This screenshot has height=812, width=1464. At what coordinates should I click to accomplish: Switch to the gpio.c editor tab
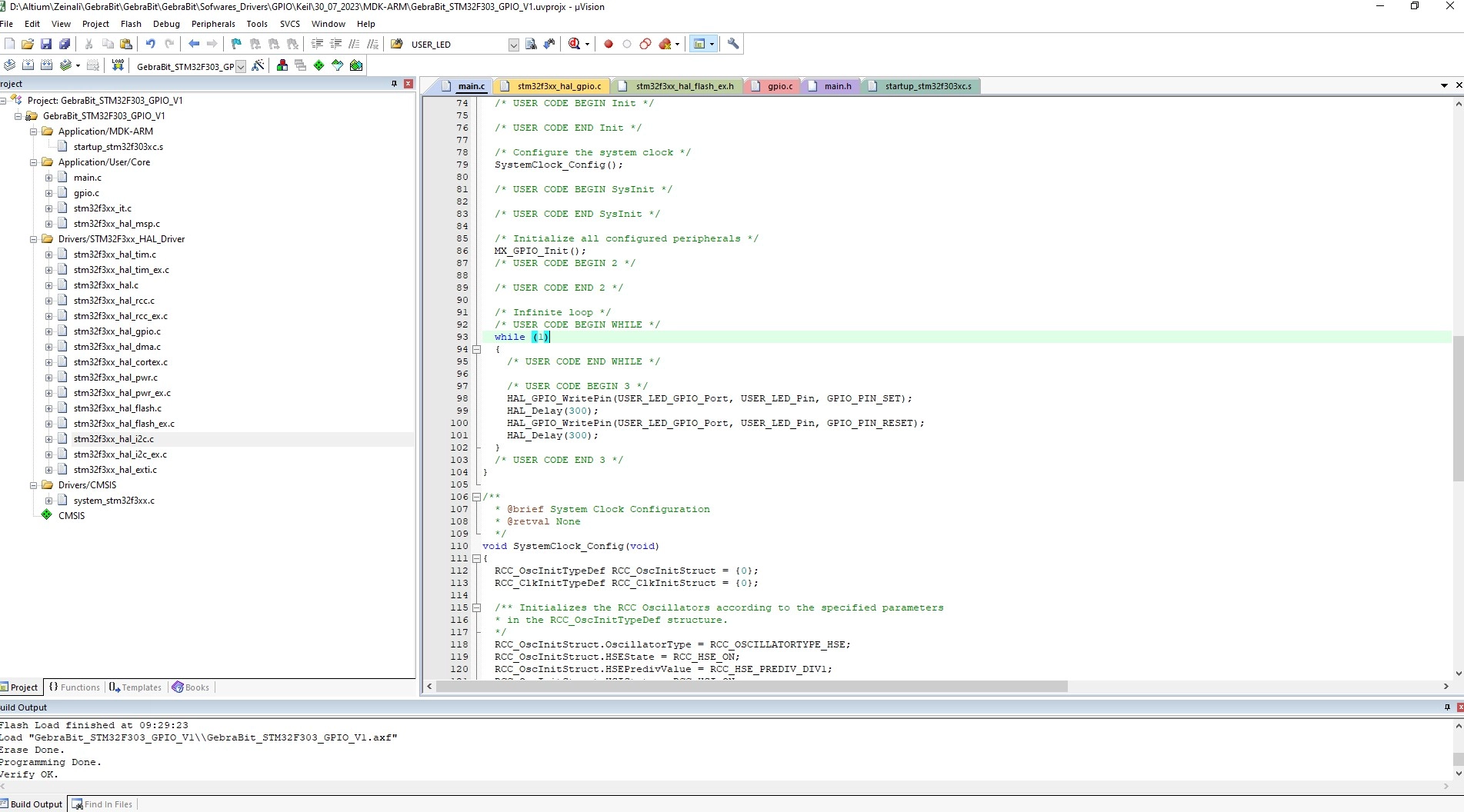click(772, 86)
